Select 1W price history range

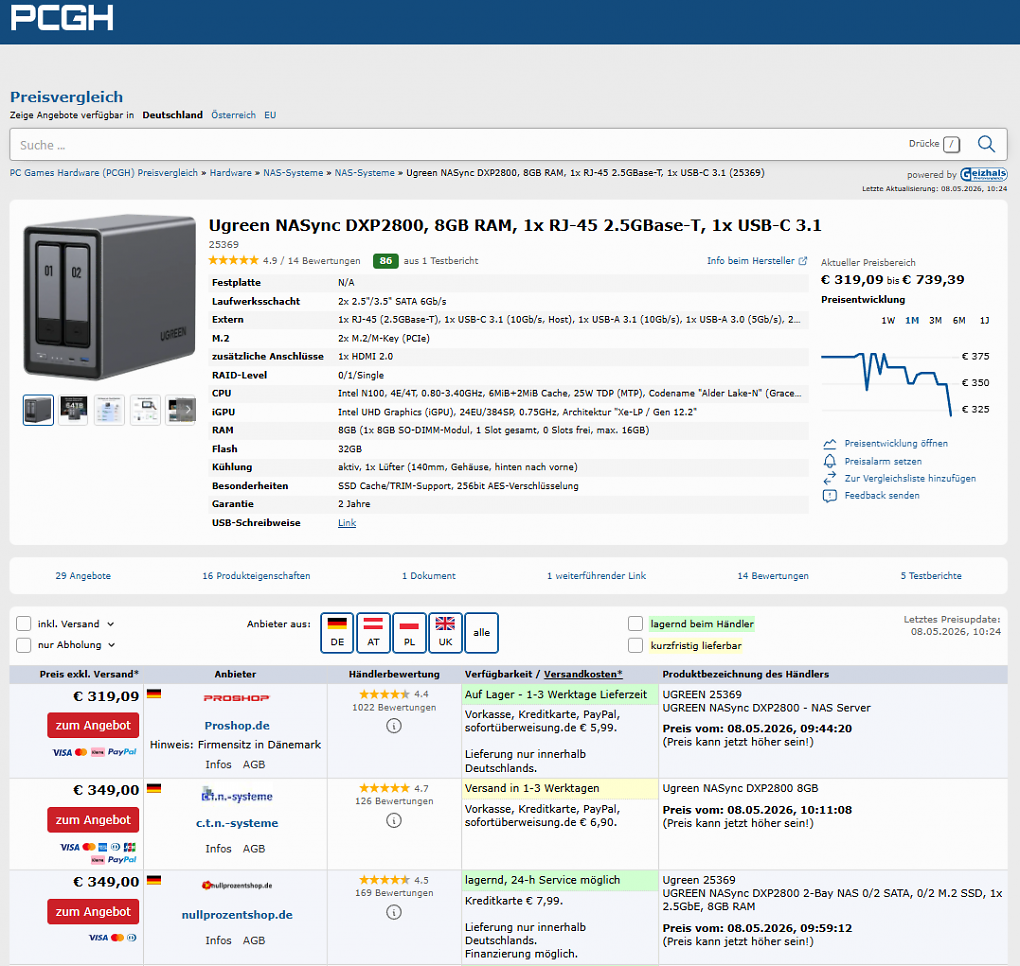point(888,321)
